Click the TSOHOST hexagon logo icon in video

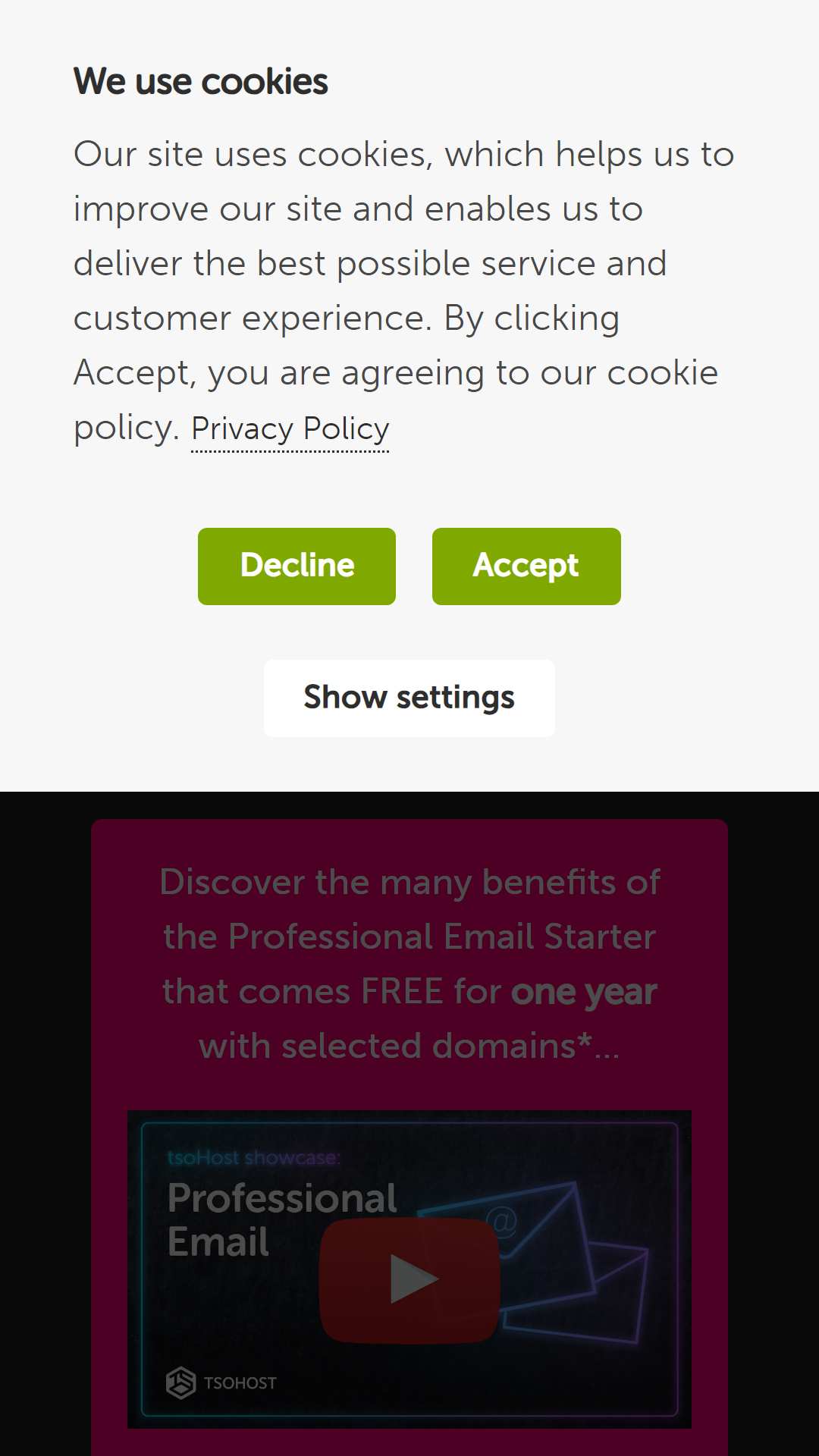[x=180, y=1382]
